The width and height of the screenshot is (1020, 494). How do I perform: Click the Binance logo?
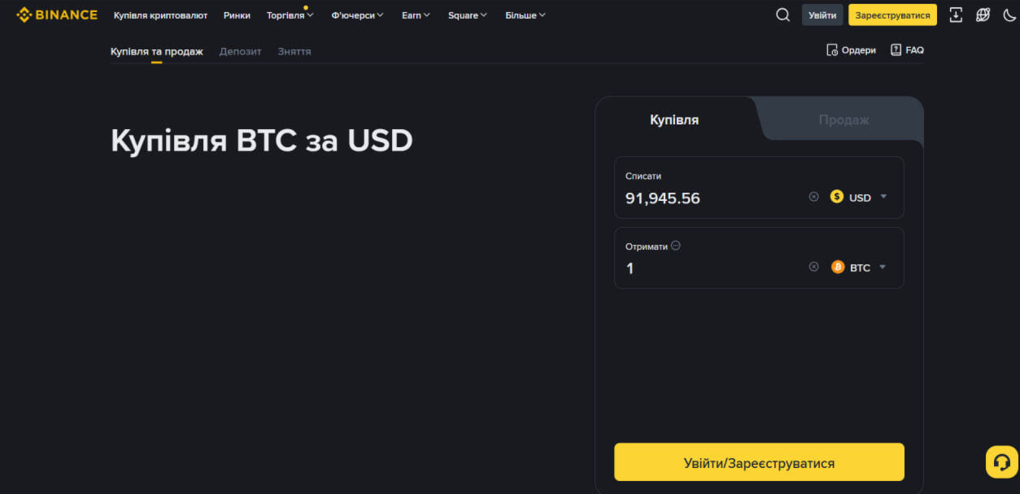(x=57, y=15)
